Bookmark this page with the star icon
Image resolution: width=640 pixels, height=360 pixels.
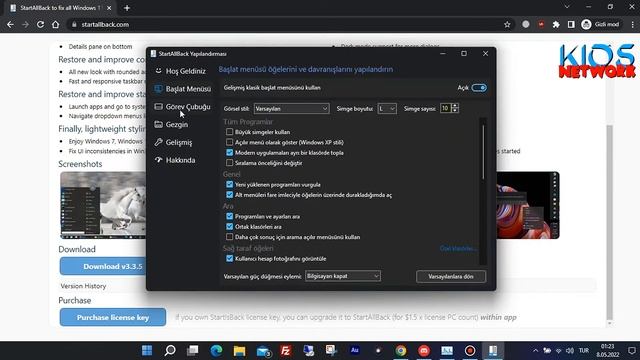pyautogui.click(x=507, y=24)
